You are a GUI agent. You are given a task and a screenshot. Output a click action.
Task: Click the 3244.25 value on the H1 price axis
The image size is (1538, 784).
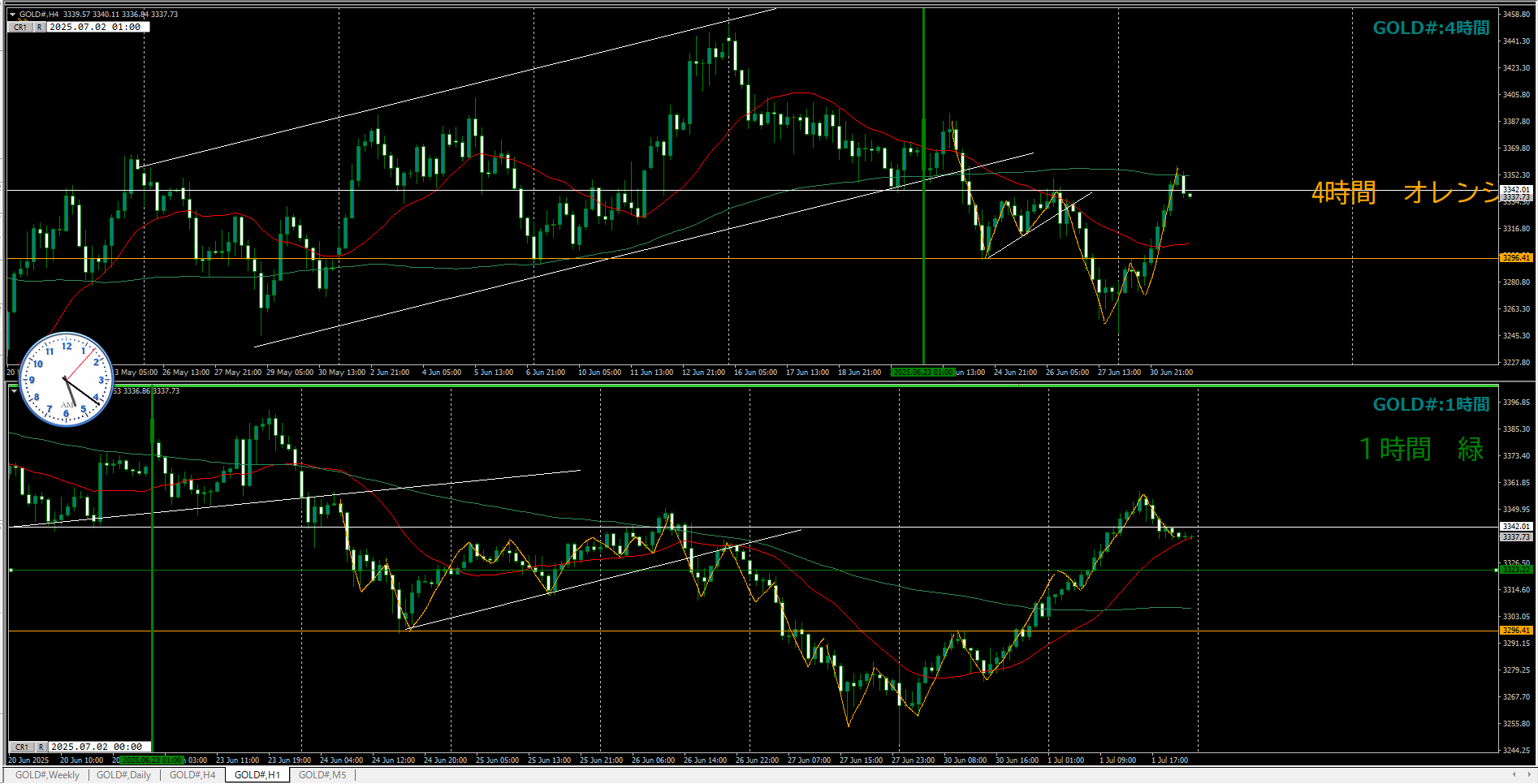click(1516, 751)
